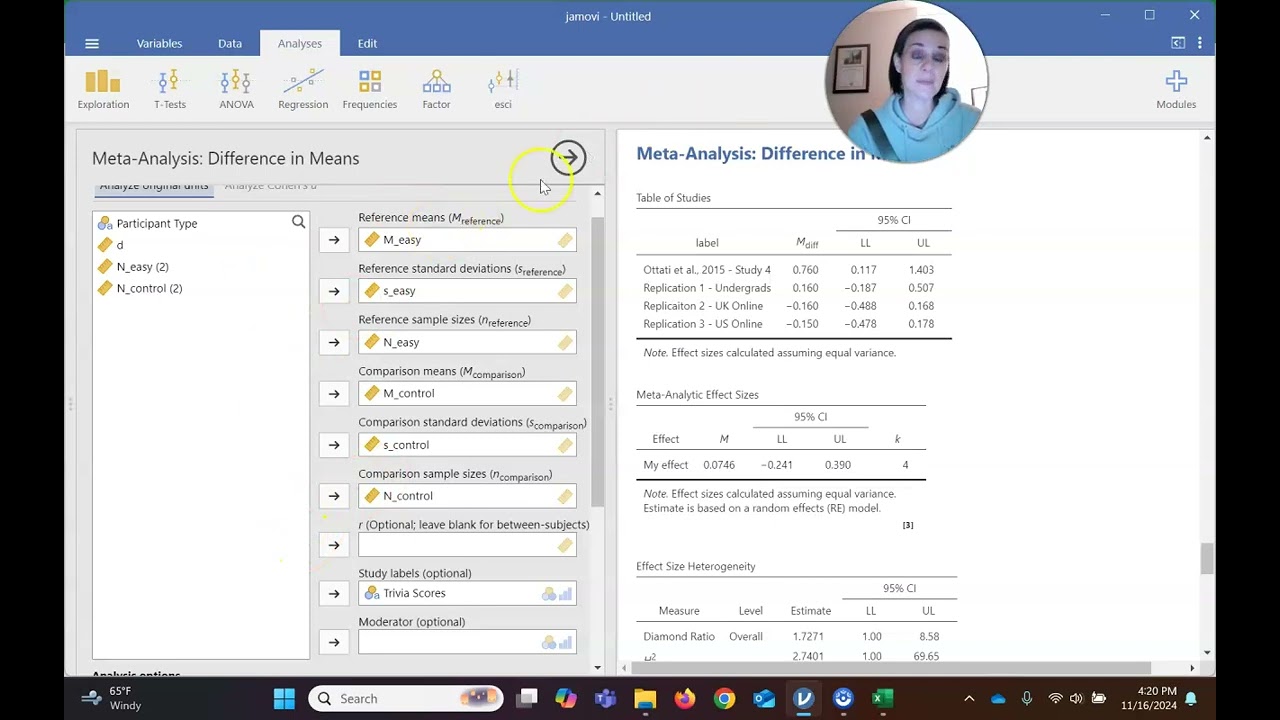Open jamovi kebab options menu
The height and width of the screenshot is (720, 1280).
(1199, 43)
